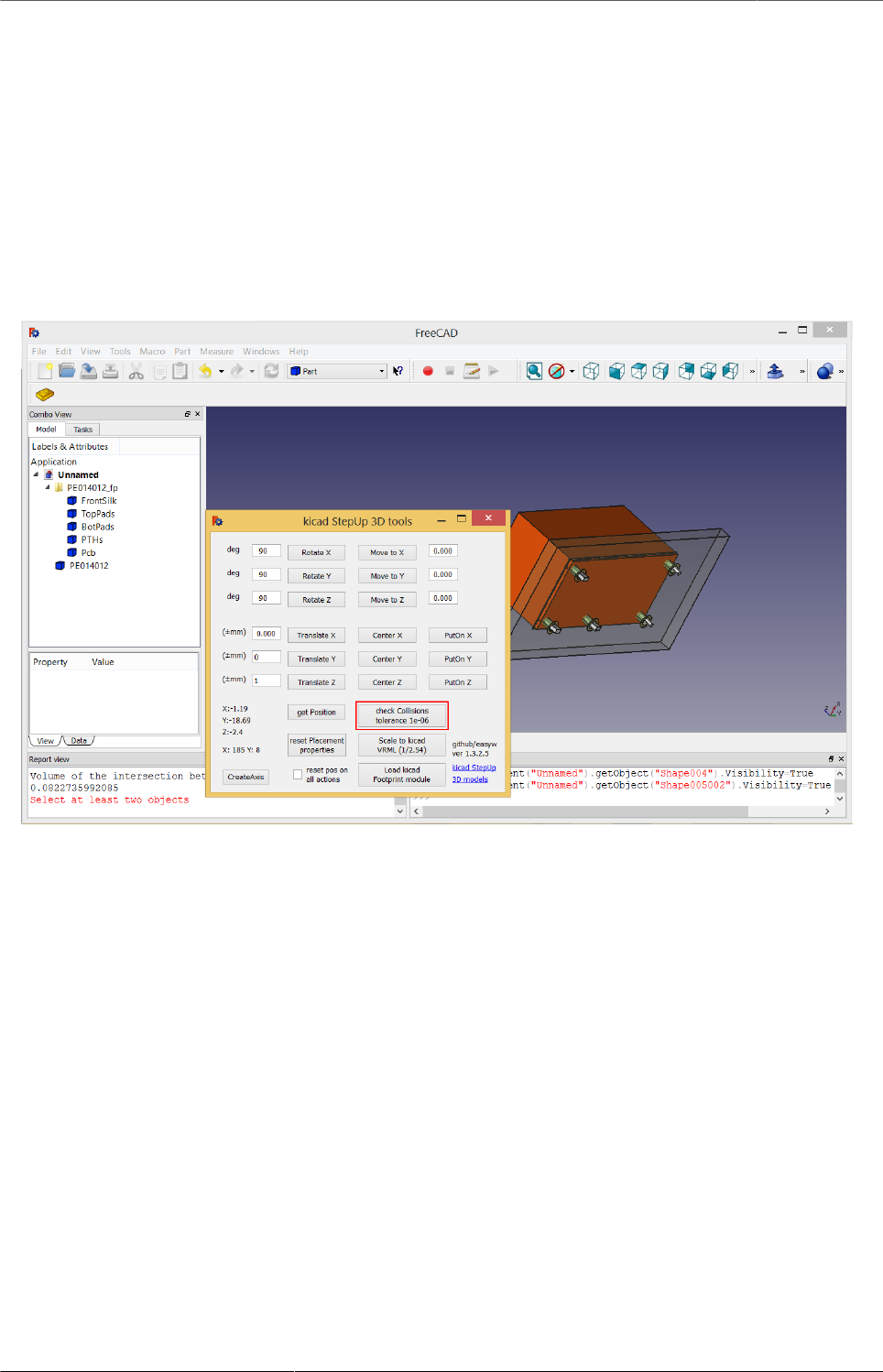The height and width of the screenshot is (1372, 883).
Task: Click the Rotate Z degree input field
Action: [x=267, y=598]
